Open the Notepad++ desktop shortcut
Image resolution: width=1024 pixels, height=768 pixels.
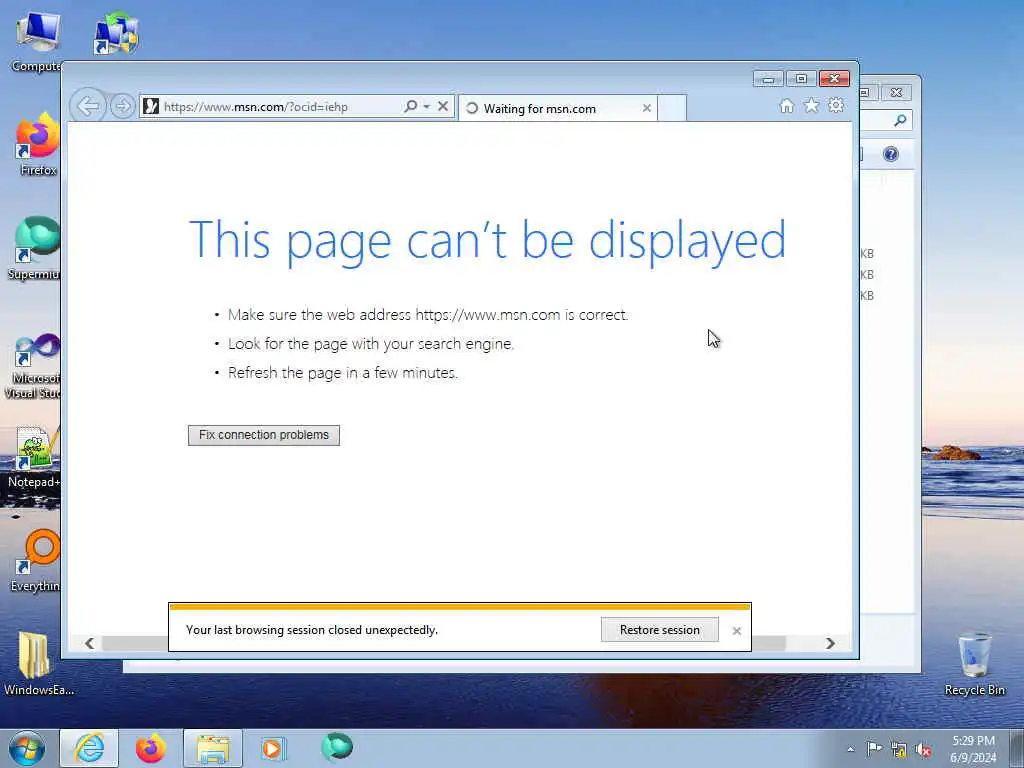tap(36, 456)
